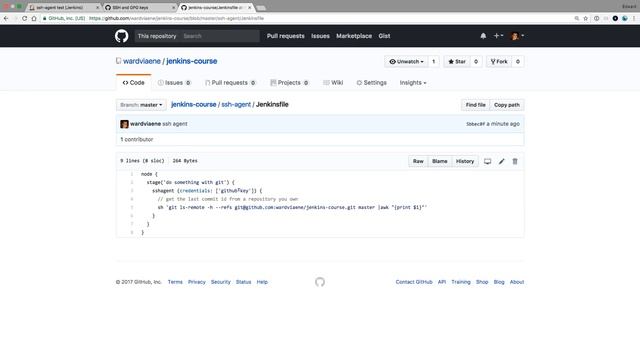Open Privacy footer link
Screen dimensions: 640x360
click(197, 282)
